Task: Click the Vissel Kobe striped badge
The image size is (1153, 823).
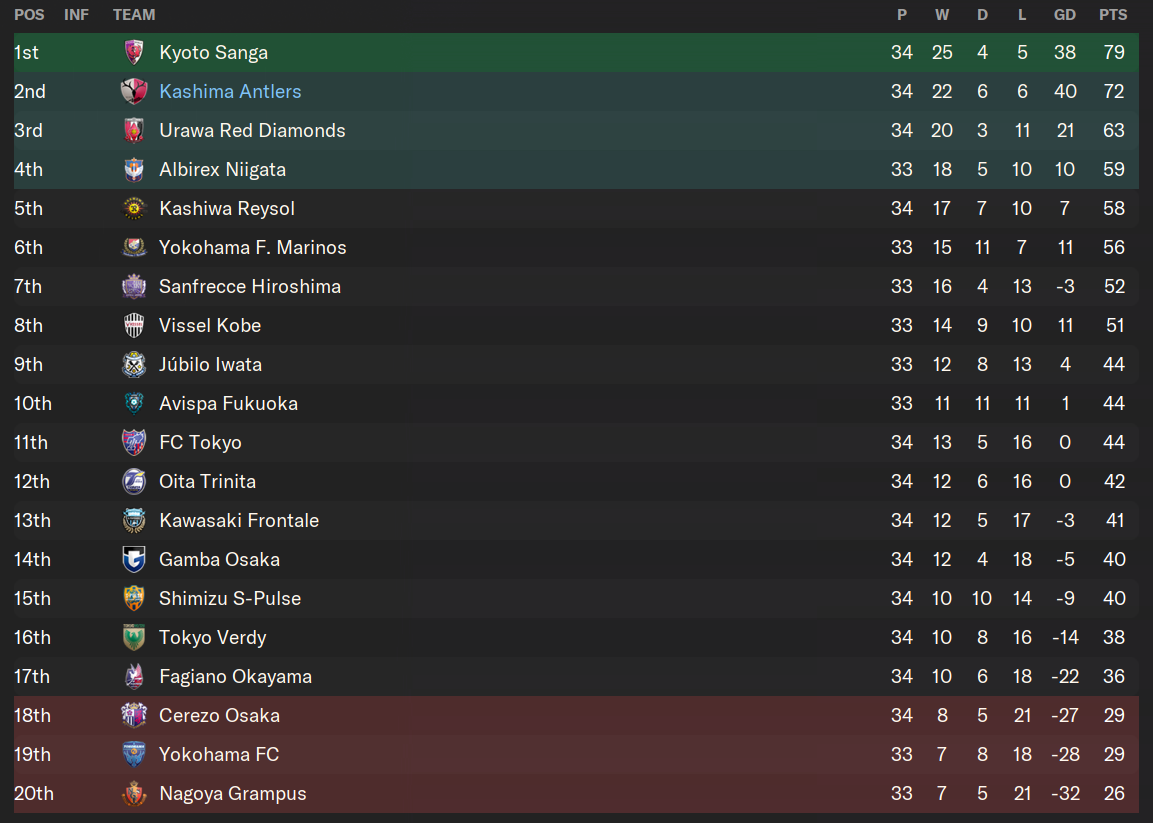Action: [134, 325]
